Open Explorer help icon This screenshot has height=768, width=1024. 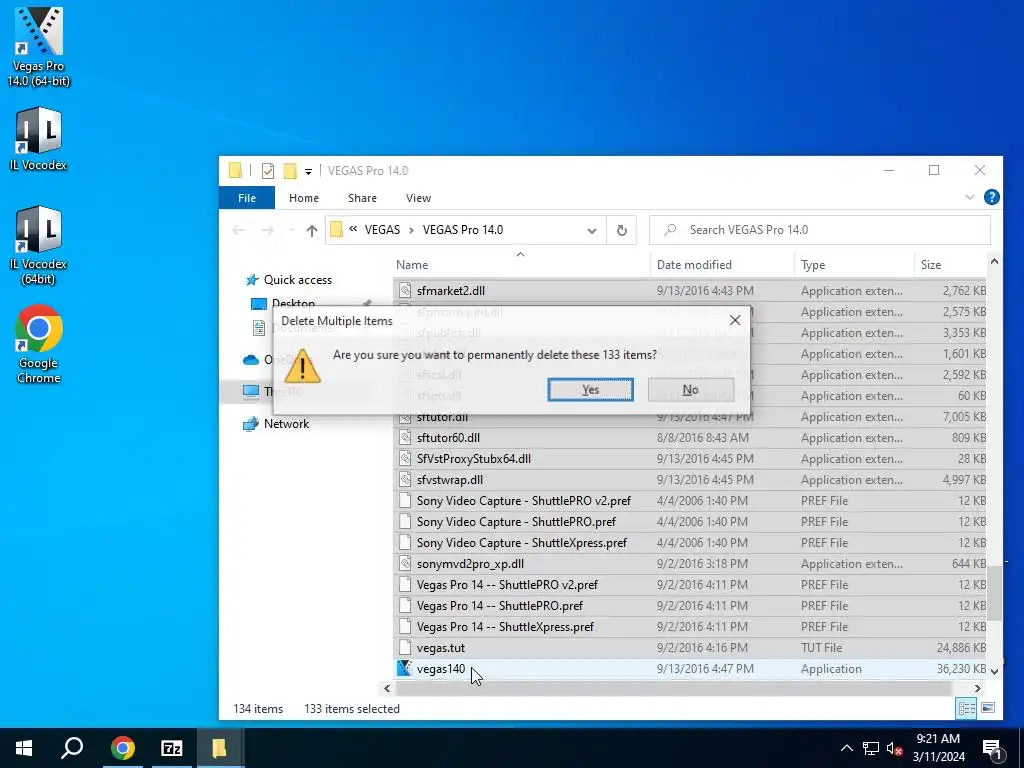pos(991,197)
